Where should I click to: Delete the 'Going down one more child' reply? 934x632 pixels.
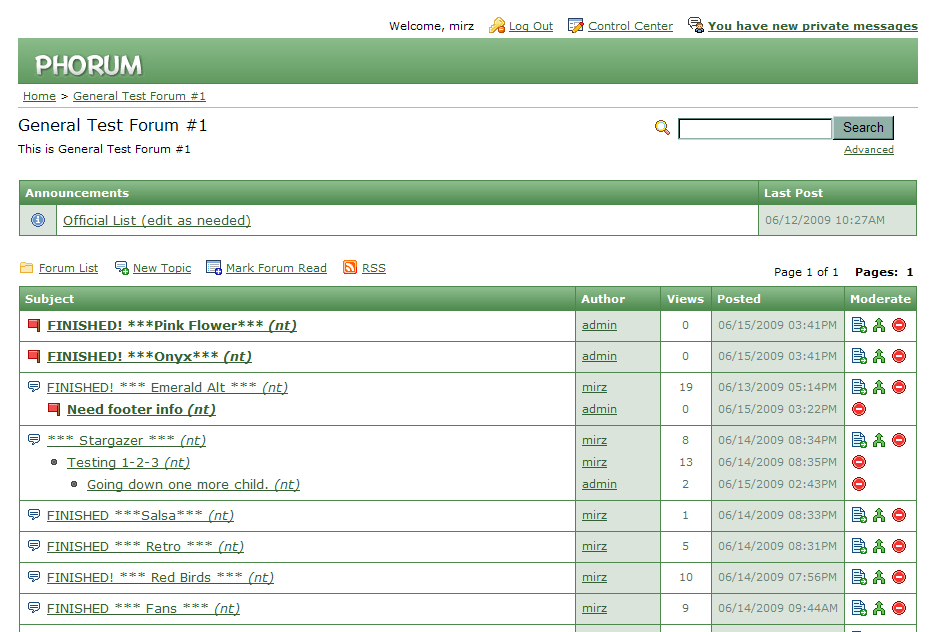(859, 484)
